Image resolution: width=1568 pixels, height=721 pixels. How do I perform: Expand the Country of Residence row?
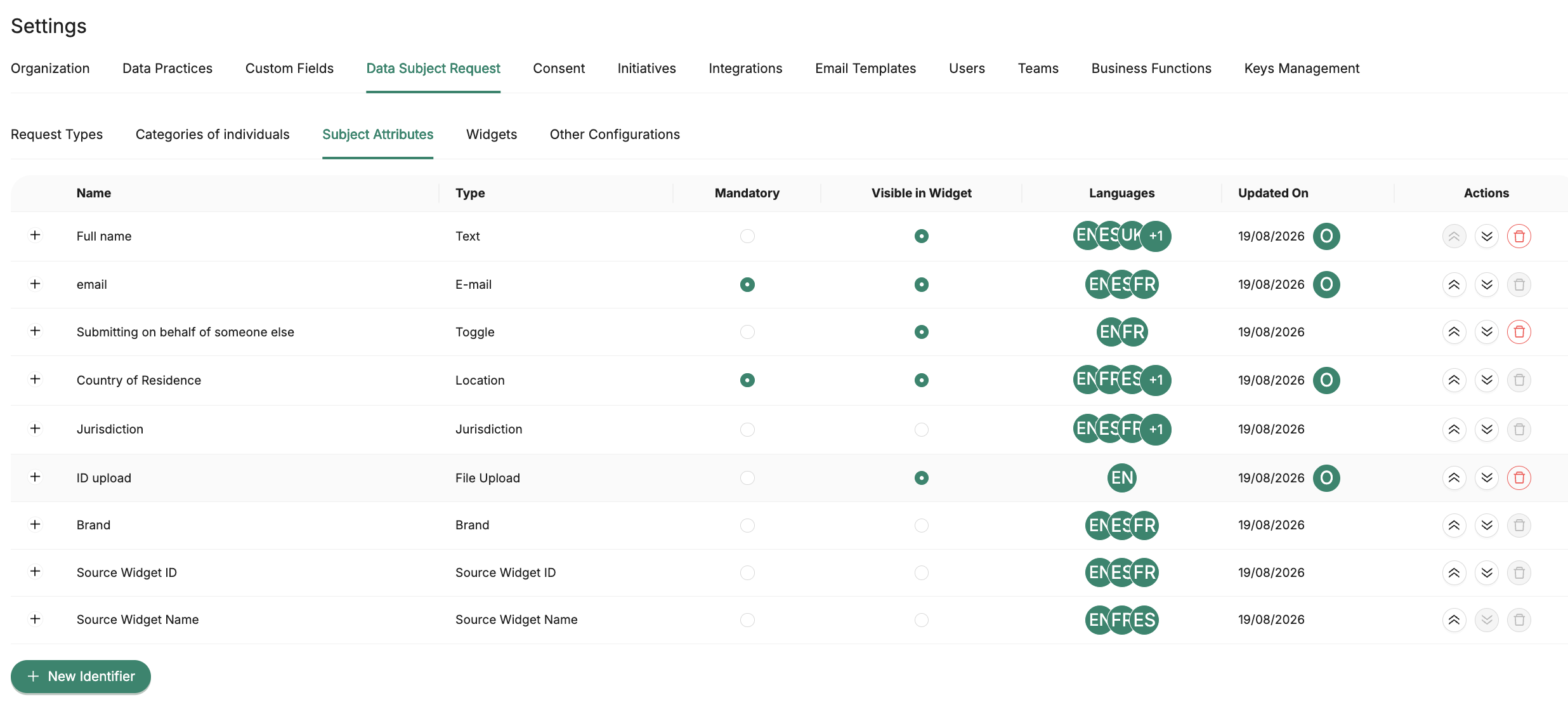(x=36, y=380)
